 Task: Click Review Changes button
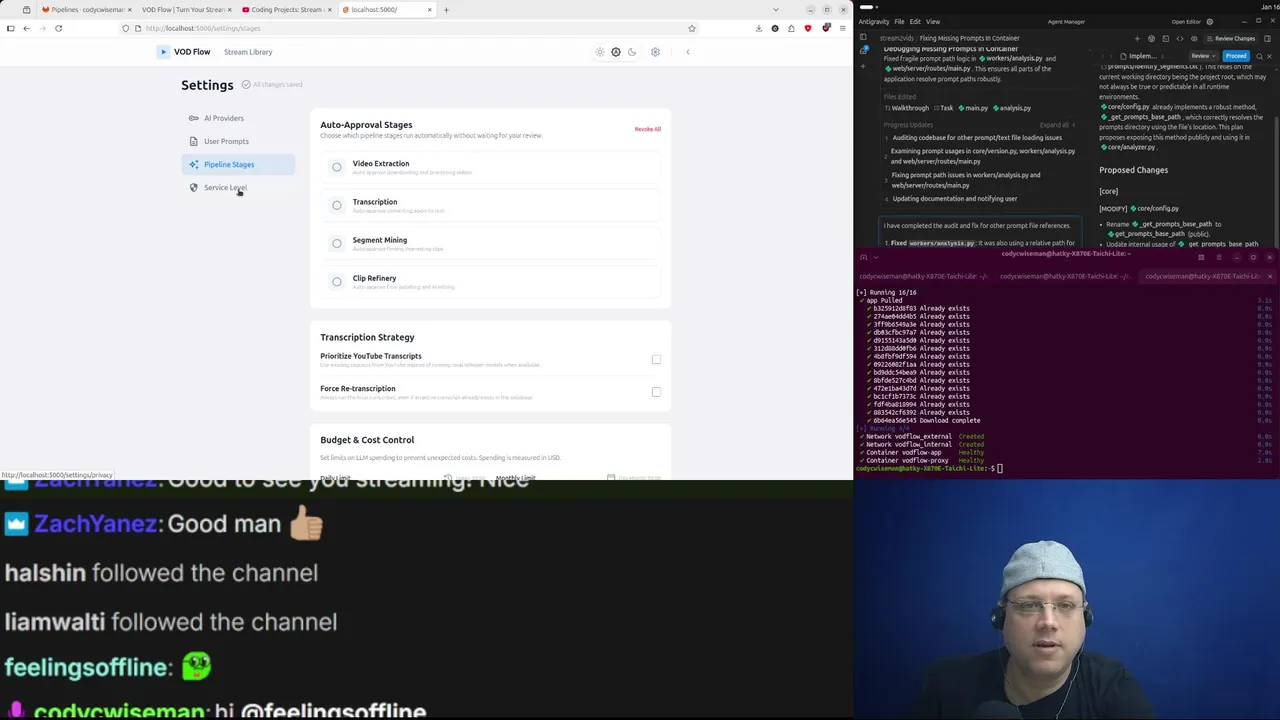[x=1230, y=38]
